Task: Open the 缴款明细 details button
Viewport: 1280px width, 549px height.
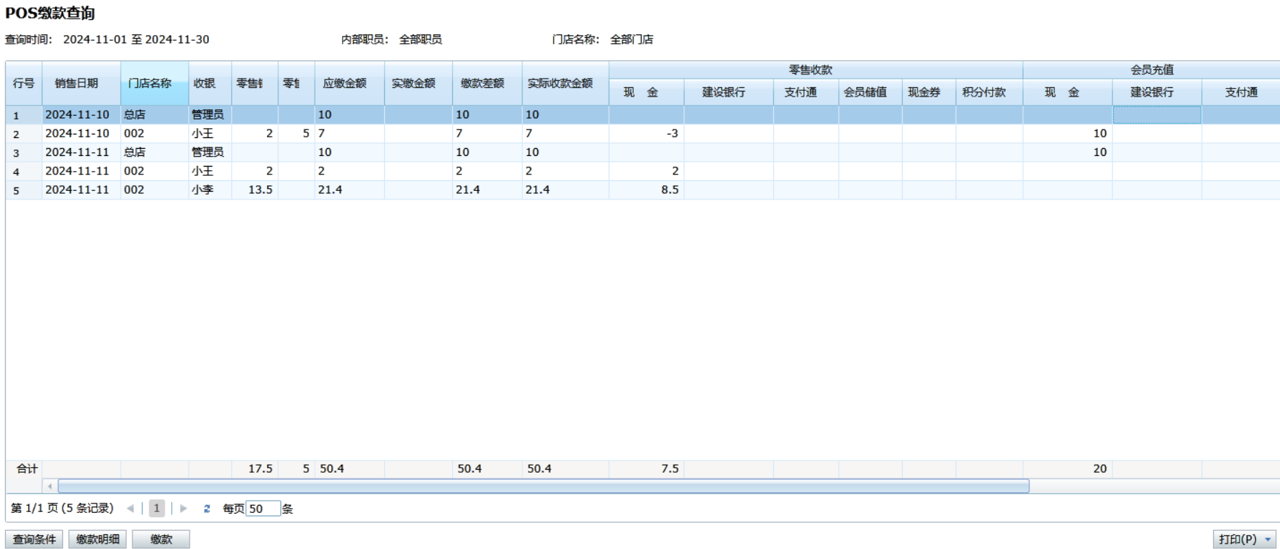Action: (x=99, y=539)
